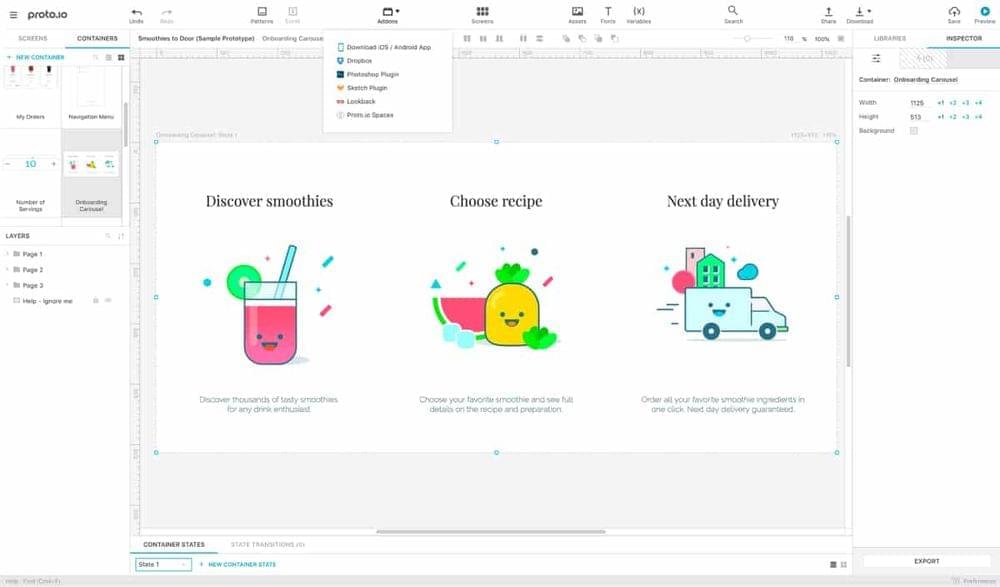Choose Dropbox from the Addons menu
The image size is (1000, 587).
pos(355,61)
